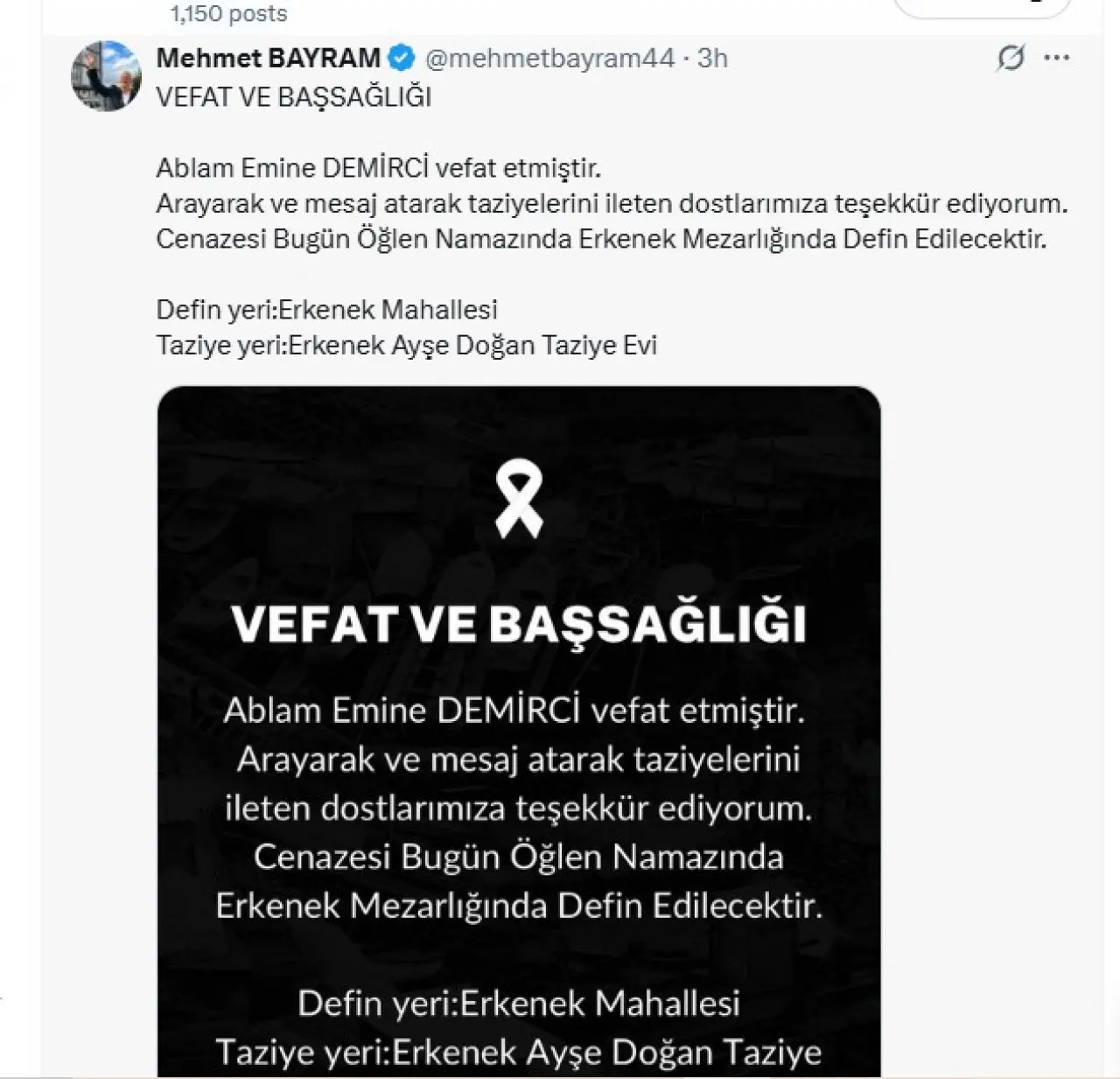The height and width of the screenshot is (1079, 1120).
Task: Open the Grok explain-this-post icon
Action: [1011, 59]
